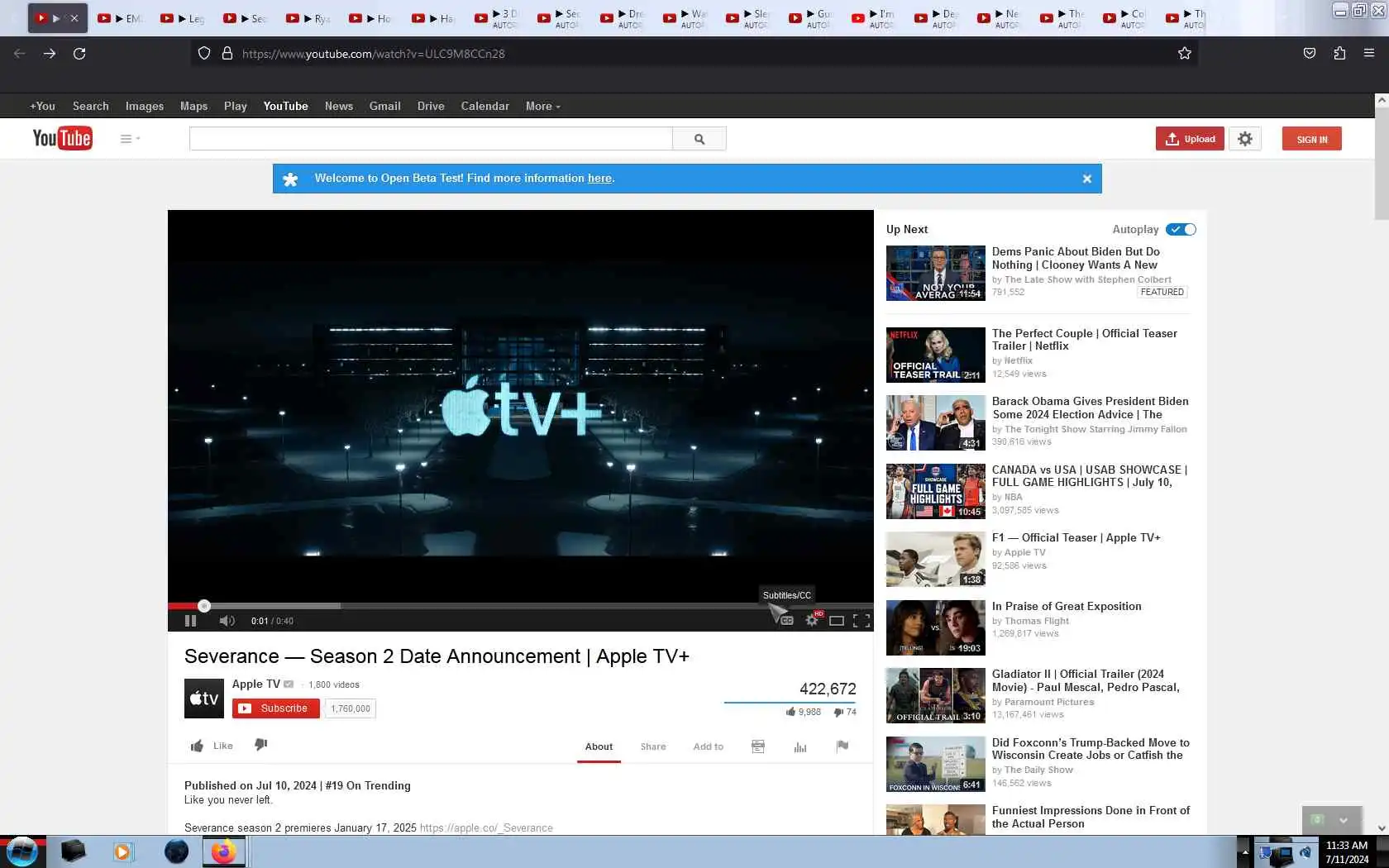Open the Windows Start menu
This screenshot has width=1389, height=868.
tap(21, 851)
